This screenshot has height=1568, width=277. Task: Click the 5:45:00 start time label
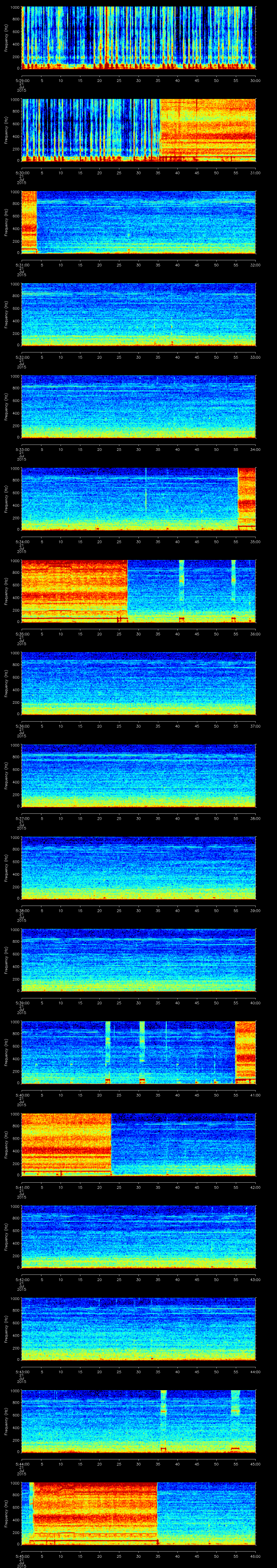coord(22,1556)
